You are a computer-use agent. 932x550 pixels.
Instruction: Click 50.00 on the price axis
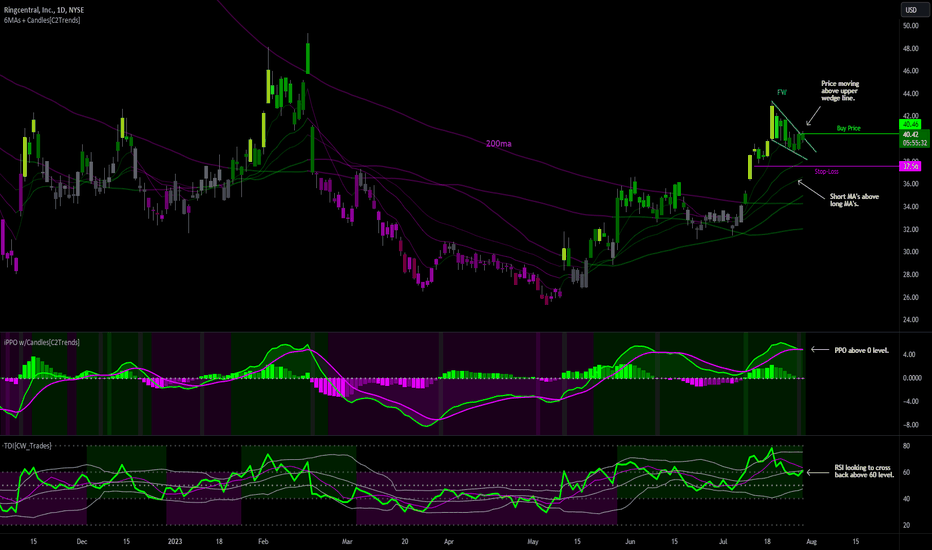[x=911, y=26]
